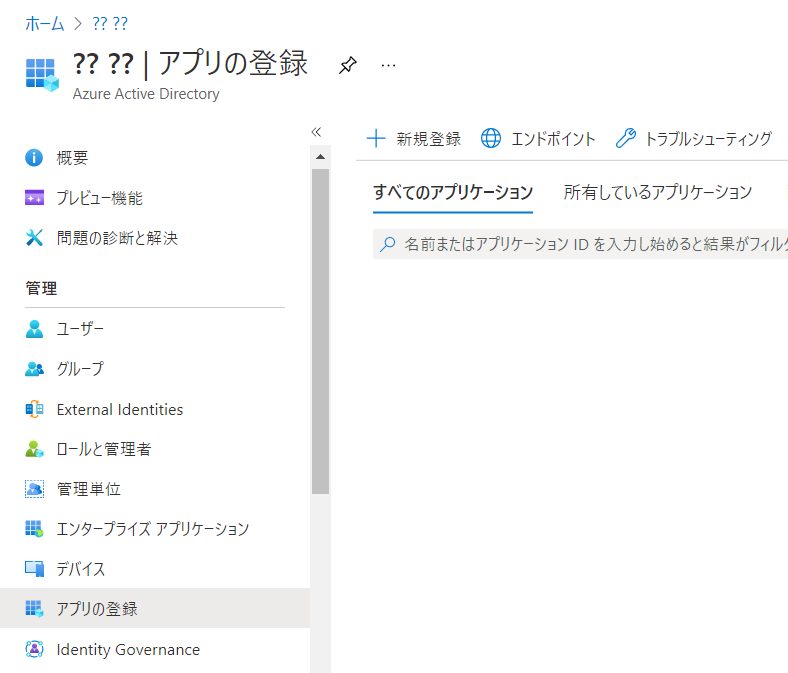The width and height of the screenshot is (788, 673).
Task: Click the wrench icon for トラブルシューティング
Action: click(x=626, y=138)
